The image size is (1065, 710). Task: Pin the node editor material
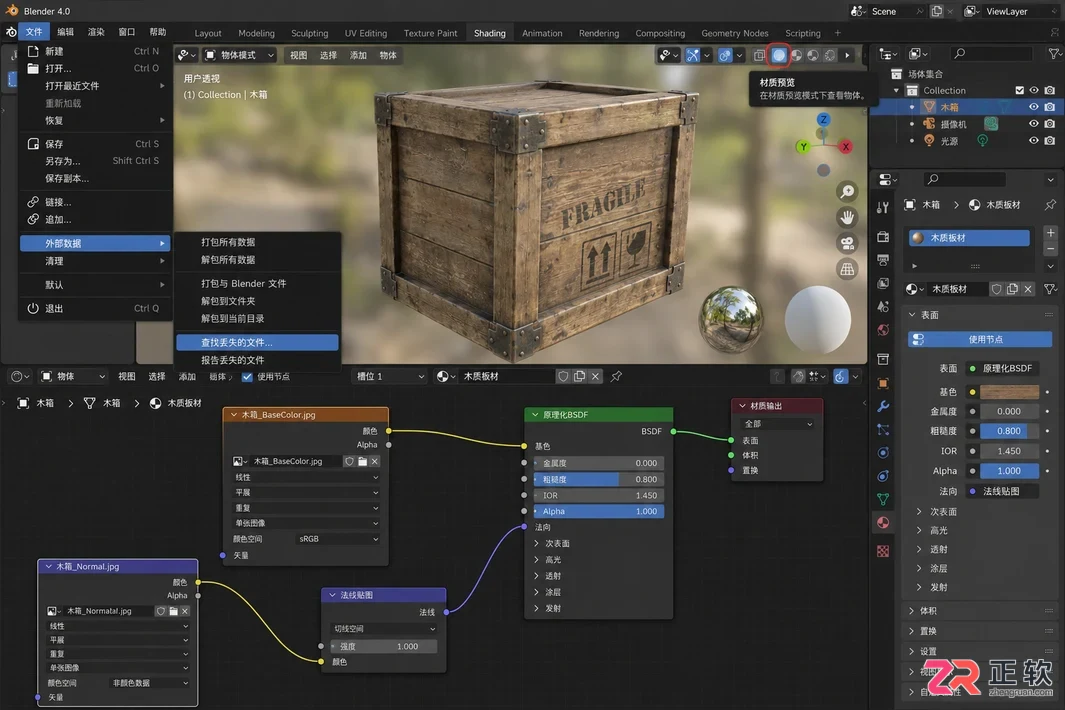(616, 376)
